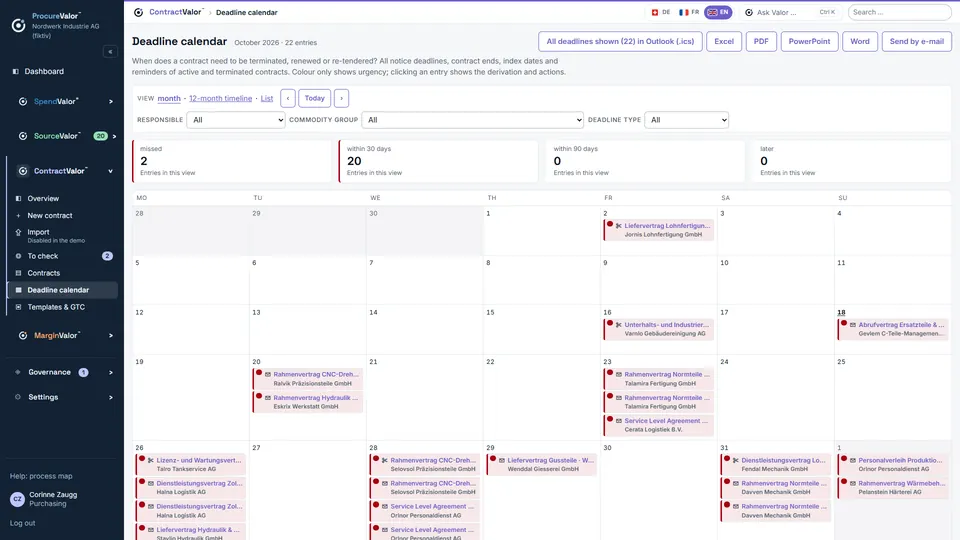Click the ContractValor icon in the breadcrumb

(138, 12)
